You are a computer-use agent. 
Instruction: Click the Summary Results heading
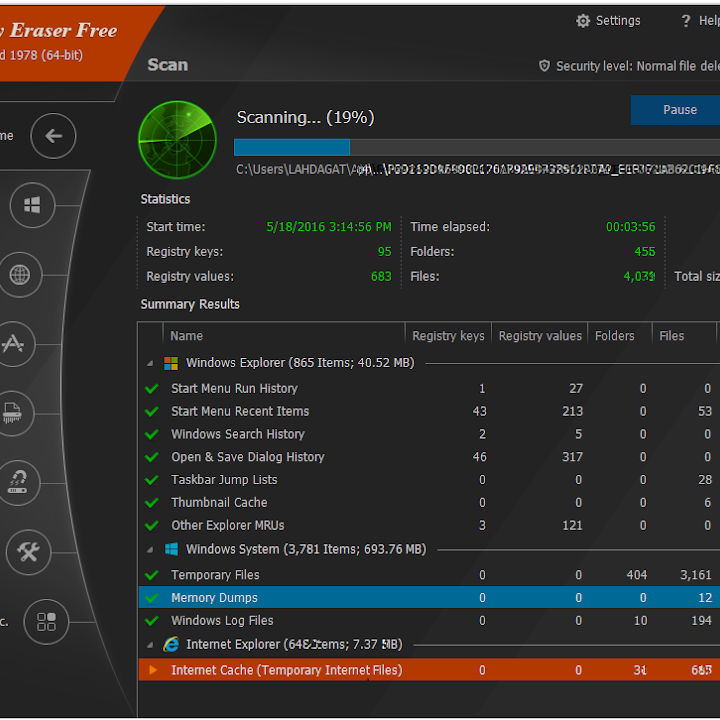tap(190, 304)
